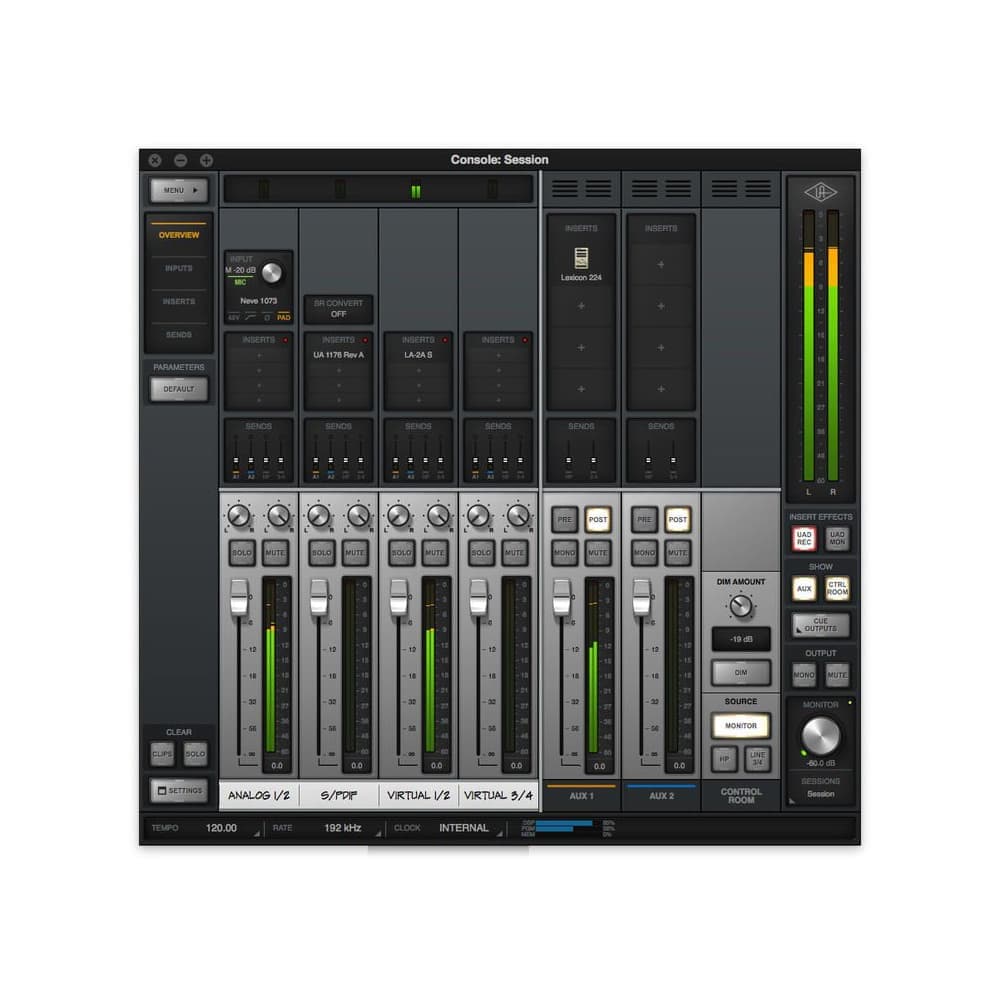Viewport: 1000px width, 1000px height.
Task: Solo the ANALOG 1/2 channel
Action: pyautogui.click(x=242, y=552)
